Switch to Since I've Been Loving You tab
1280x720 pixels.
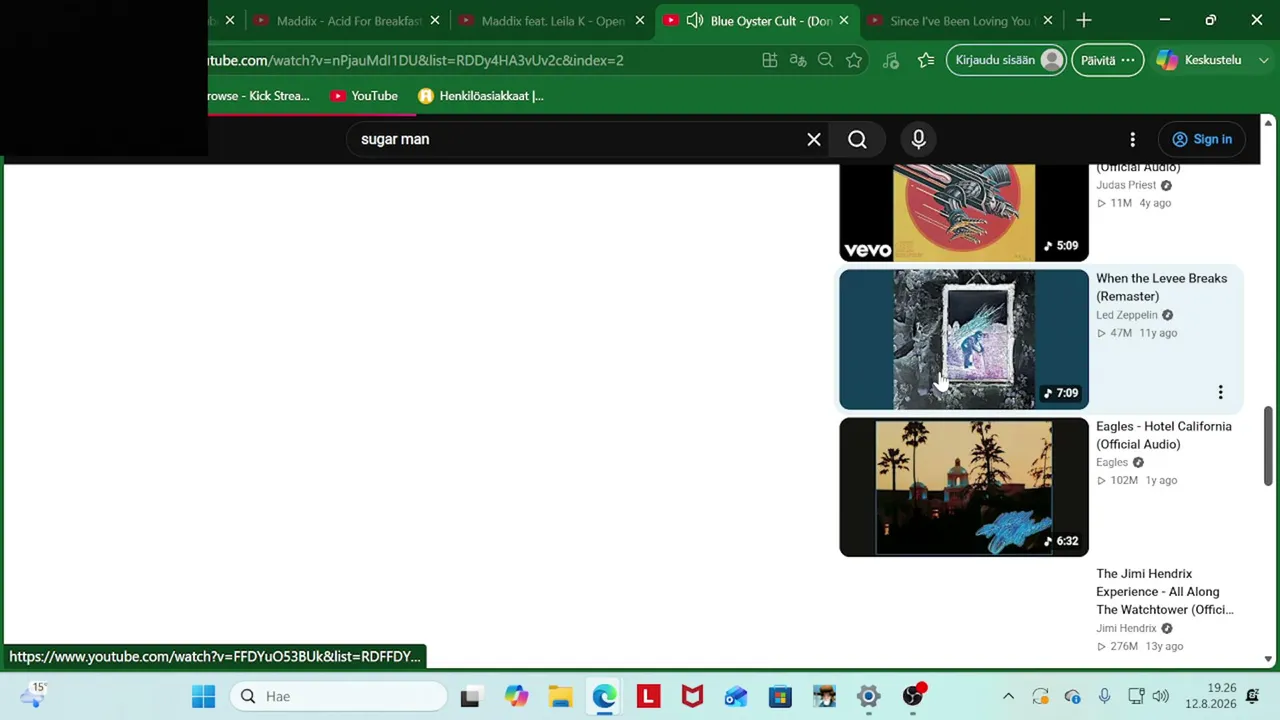[x=959, y=20]
